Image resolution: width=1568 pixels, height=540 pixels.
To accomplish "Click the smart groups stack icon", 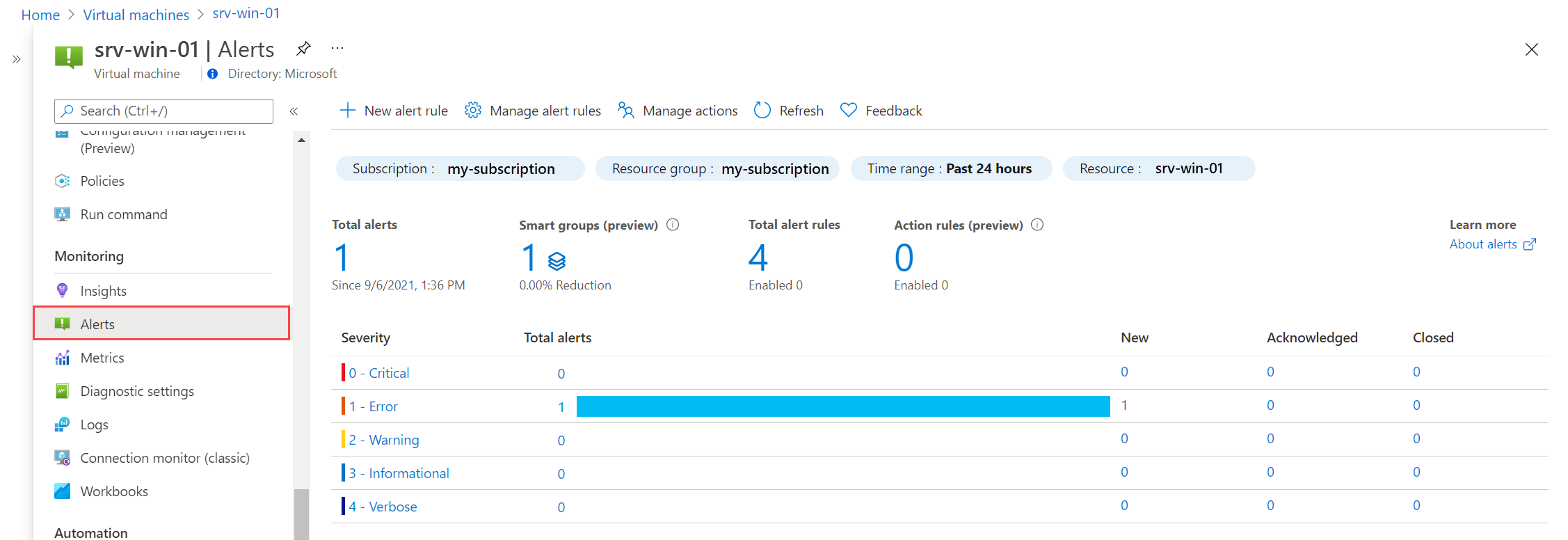I will (557, 261).
